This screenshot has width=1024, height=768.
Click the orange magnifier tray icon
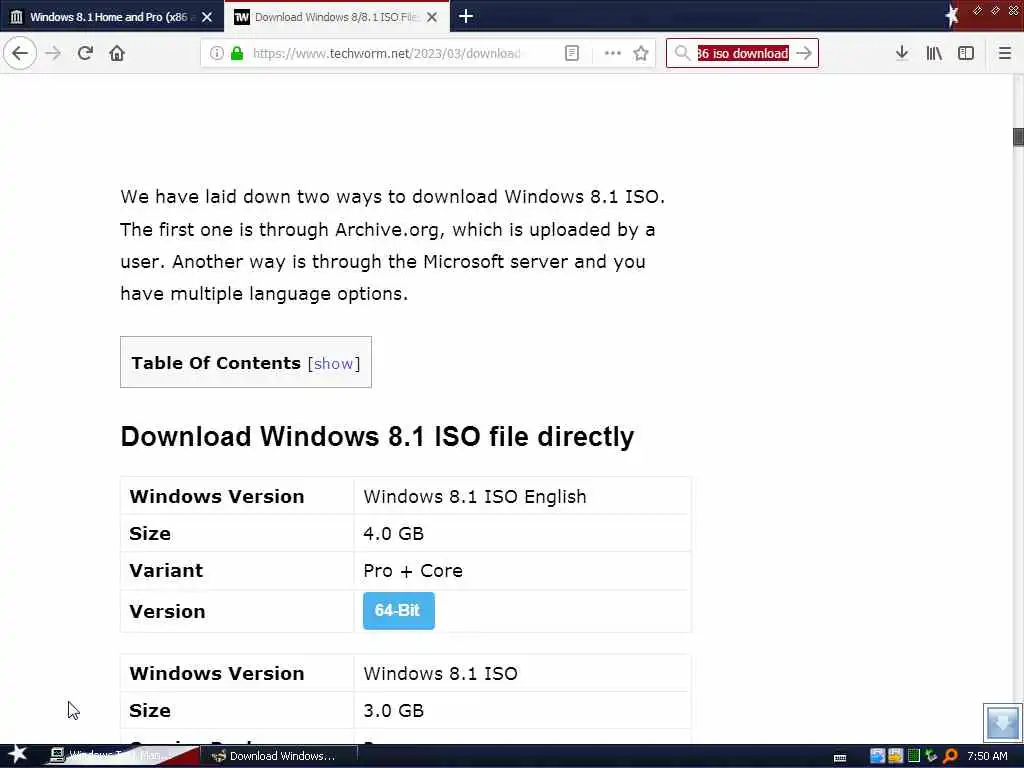[950, 756]
